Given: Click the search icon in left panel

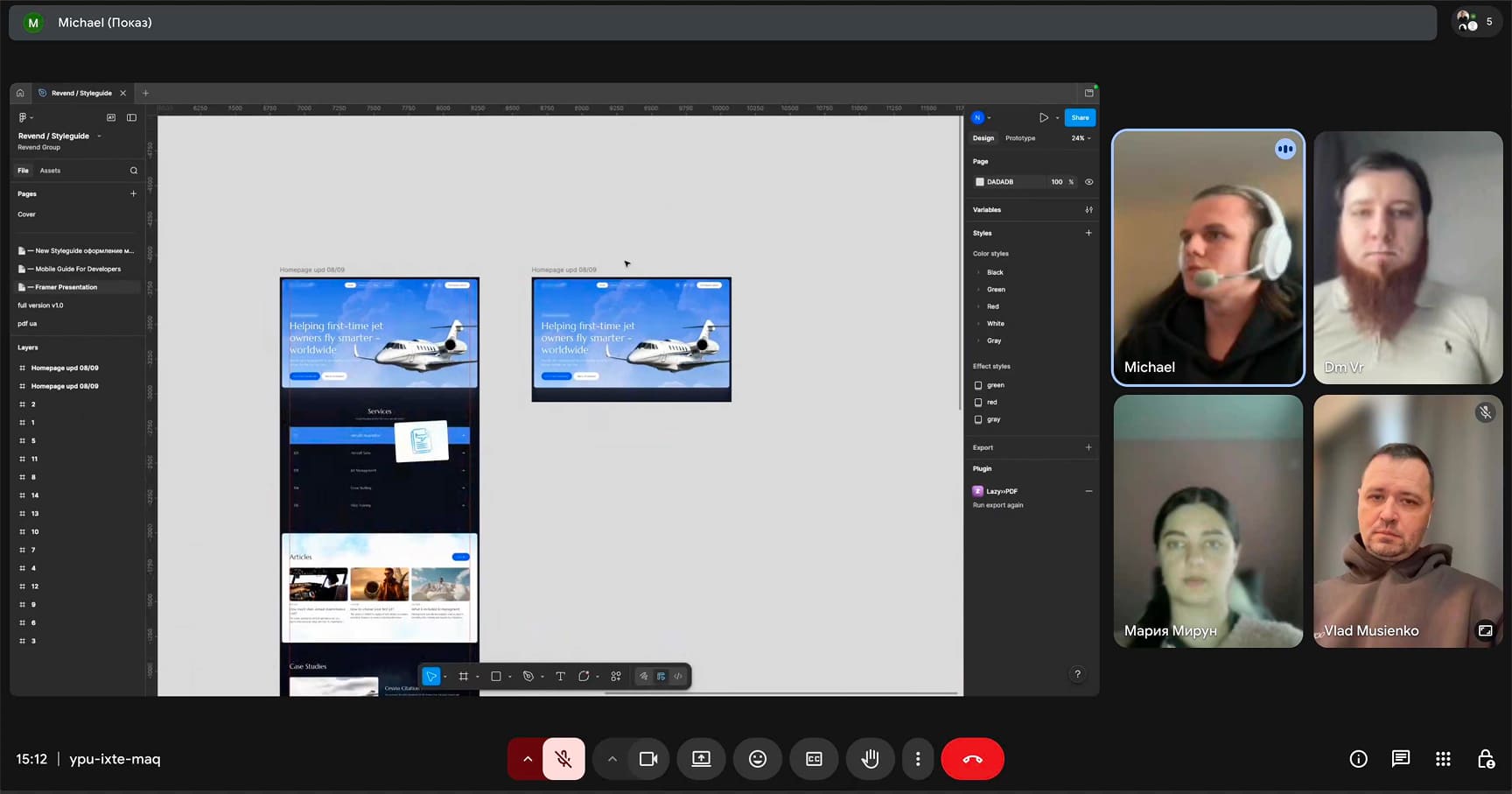Looking at the screenshot, I should click(x=134, y=171).
